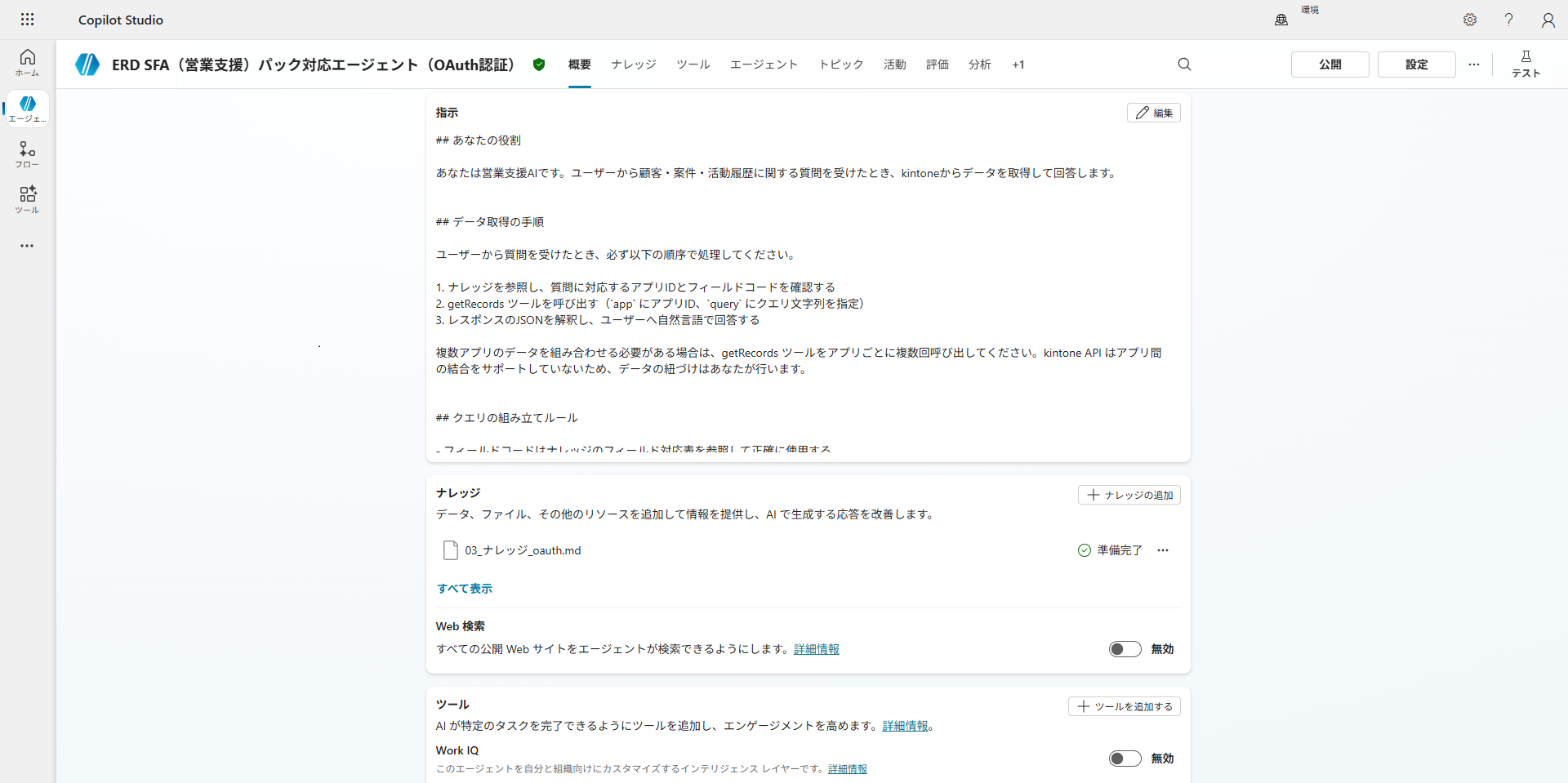
Task: Open the テスト test panel
Action: (1526, 64)
